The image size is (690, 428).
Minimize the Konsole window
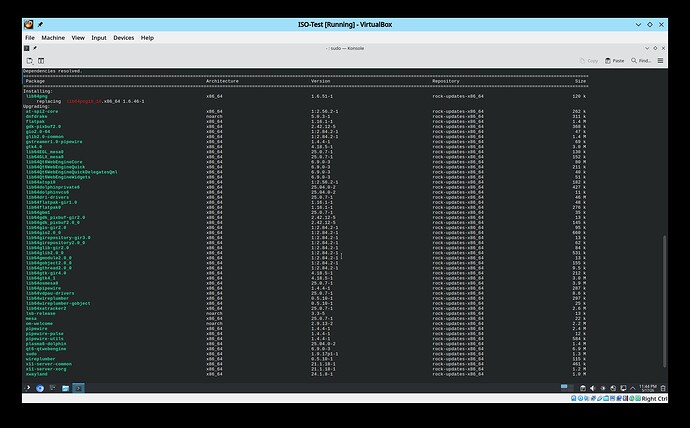coord(647,48)
